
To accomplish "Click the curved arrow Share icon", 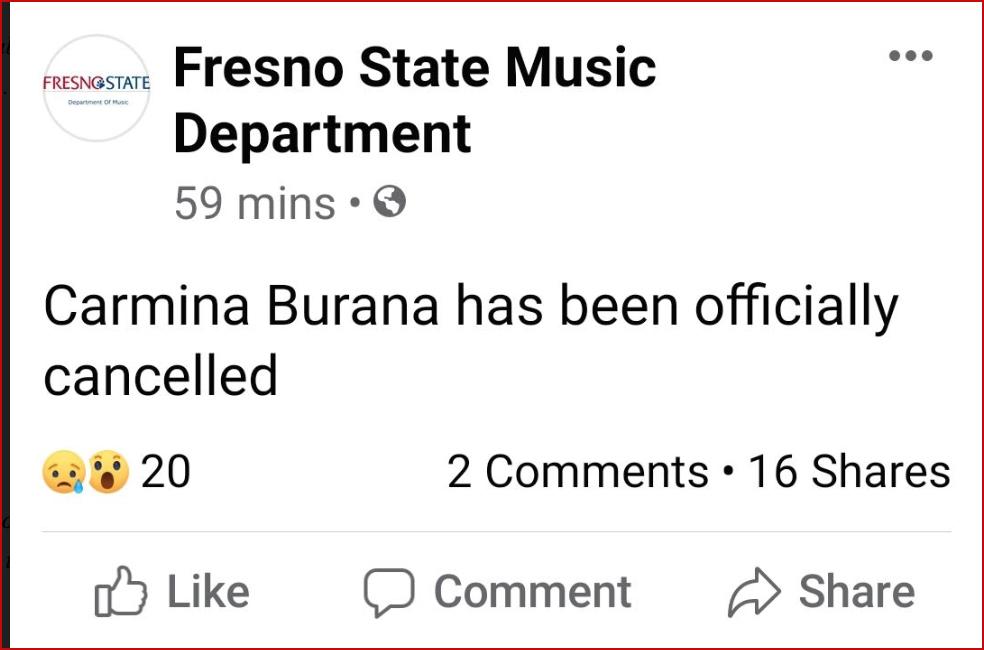I will coord(752,592).
